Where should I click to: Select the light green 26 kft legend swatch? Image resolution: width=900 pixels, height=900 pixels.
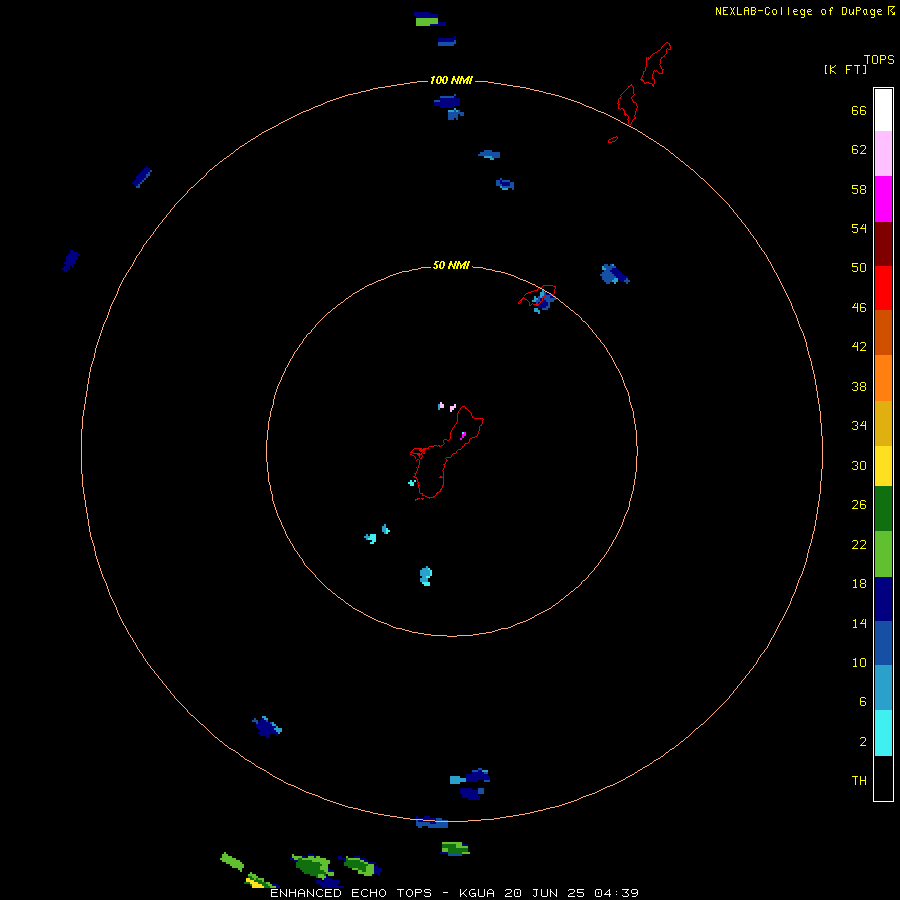[883, 554]
